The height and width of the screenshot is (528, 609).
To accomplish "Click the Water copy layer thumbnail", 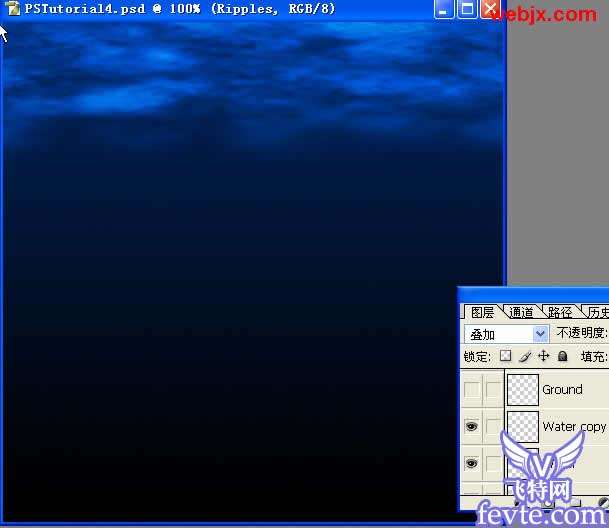I will (x=523, y=426).
